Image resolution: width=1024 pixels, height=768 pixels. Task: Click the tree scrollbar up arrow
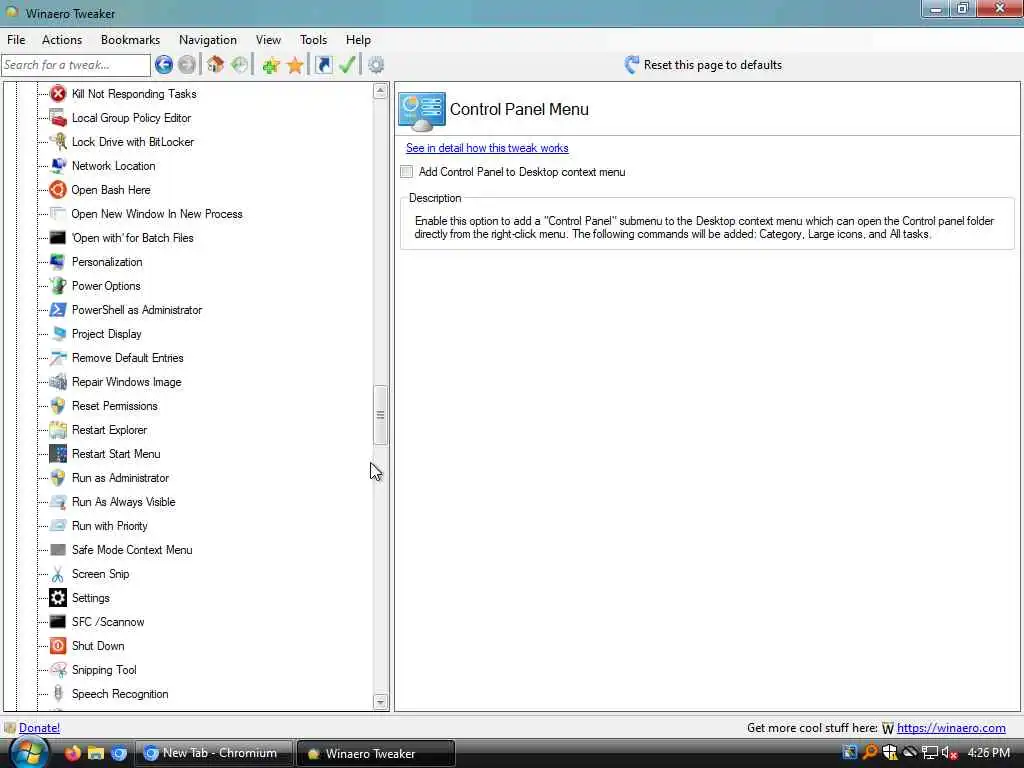380,91
